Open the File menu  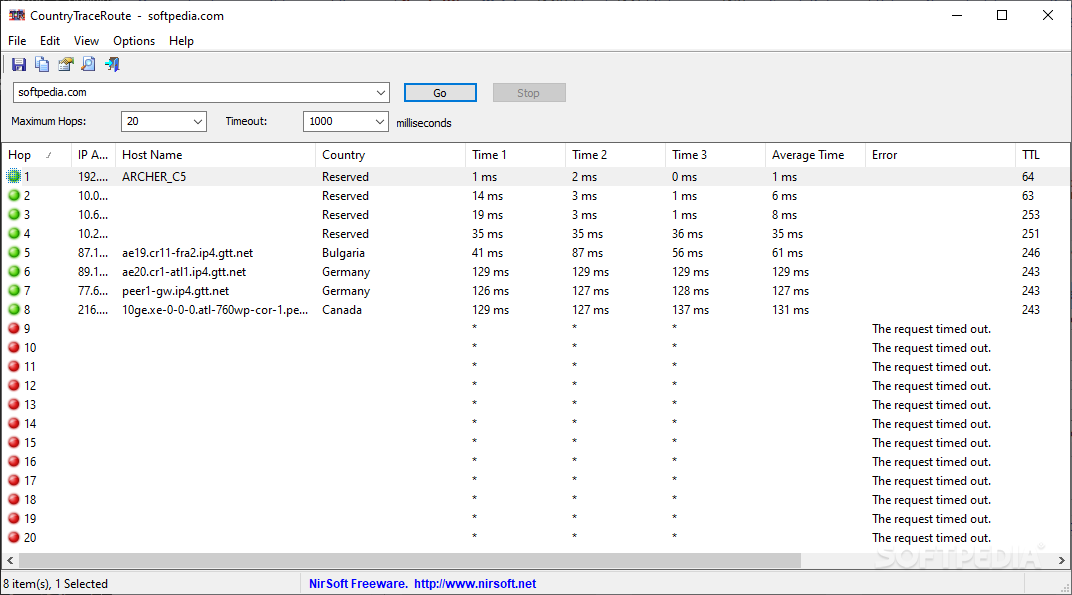click(17, 41)
